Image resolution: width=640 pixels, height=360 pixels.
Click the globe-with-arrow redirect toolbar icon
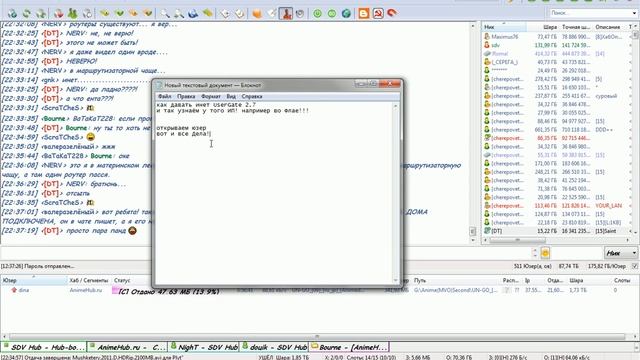[41, 13]
